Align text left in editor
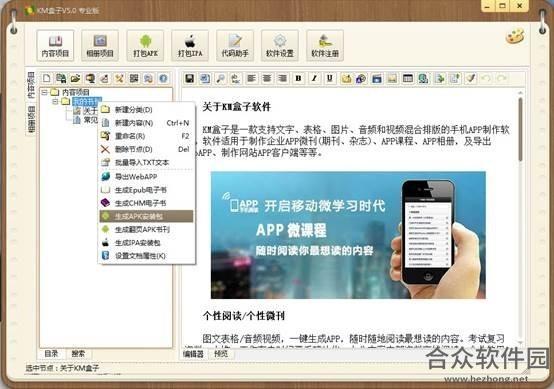Screen dimensions: 554x389 [x=252, y=78]
